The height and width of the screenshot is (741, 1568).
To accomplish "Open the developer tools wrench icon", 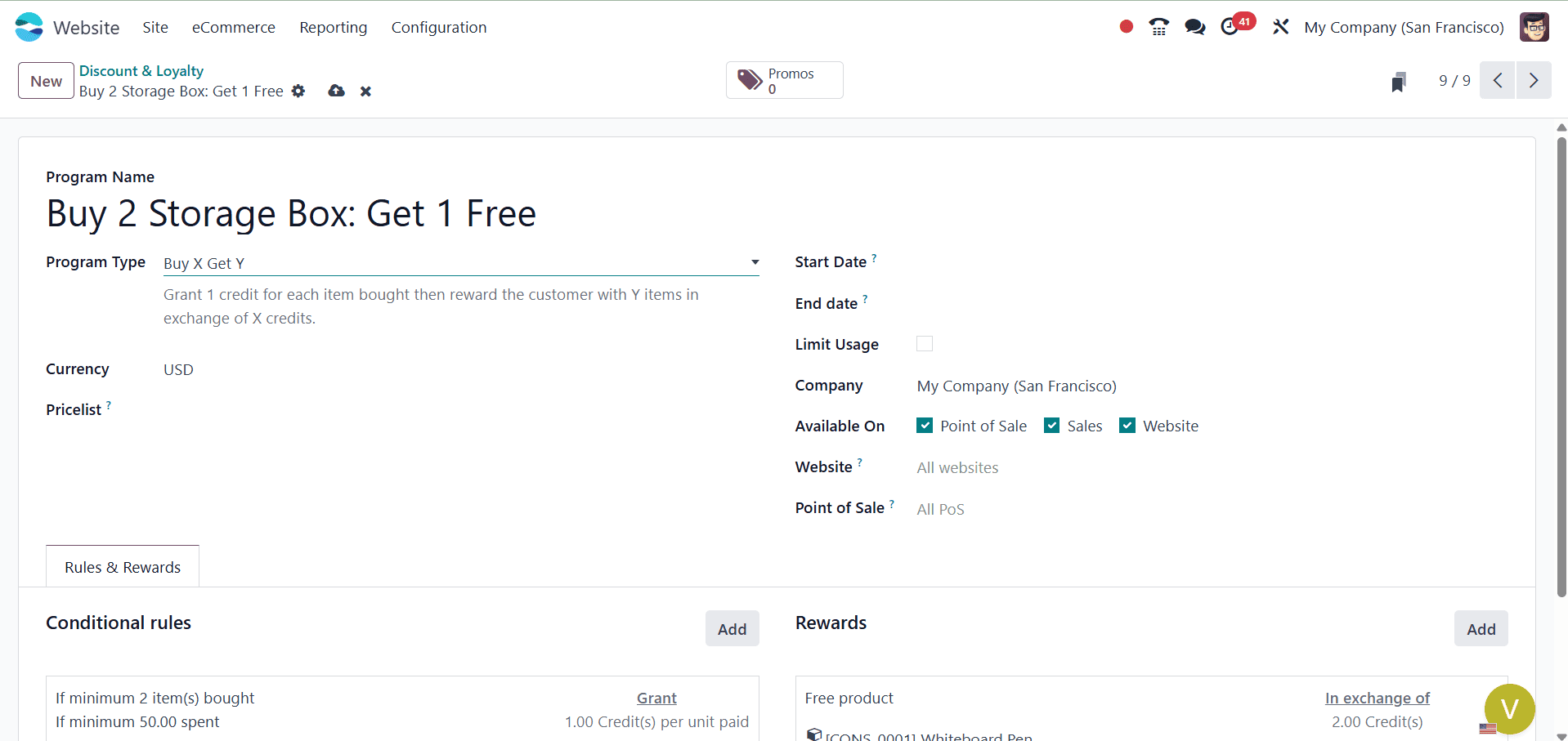I will (1279, 26).
